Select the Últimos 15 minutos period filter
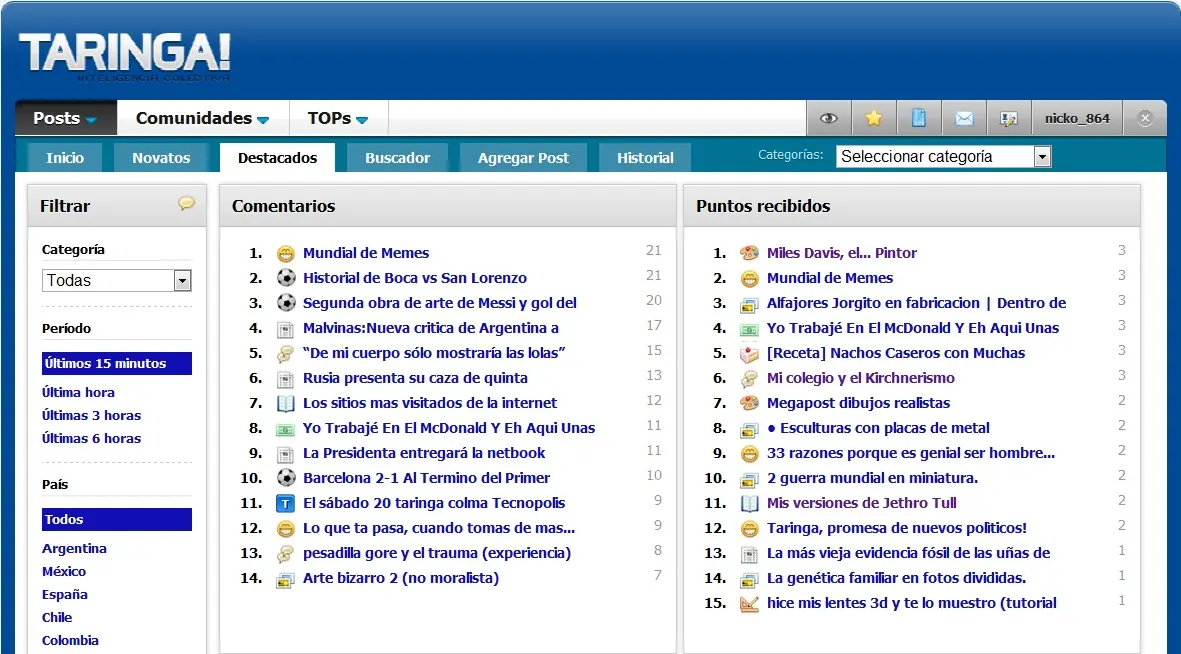The width and height of the screenshot is (1181, 654). click(x=117, y=363)
